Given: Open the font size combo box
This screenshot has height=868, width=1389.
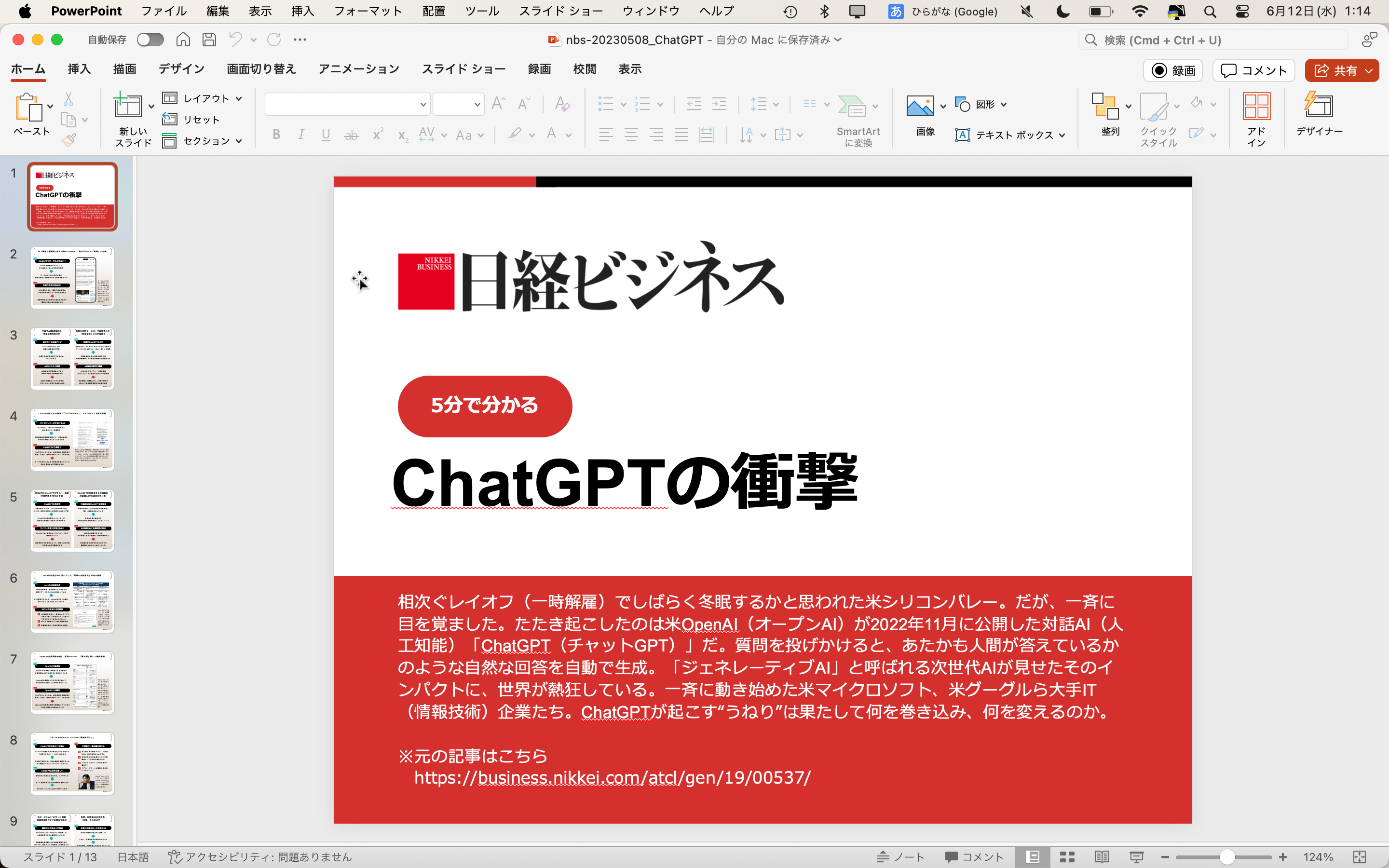Looking at the screenshot, I should (x=458, y=105).
